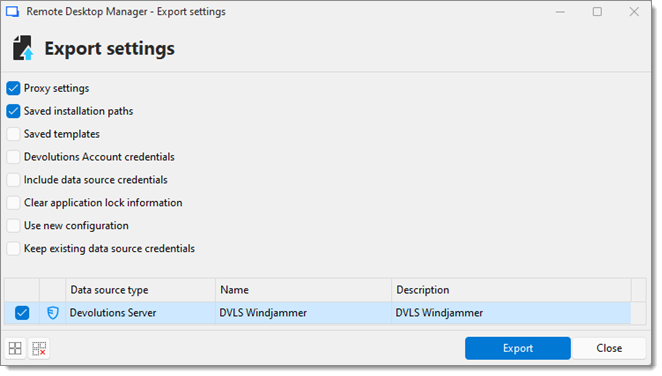Deselect the Devolutions Server row checkbox

click(22, 313)
